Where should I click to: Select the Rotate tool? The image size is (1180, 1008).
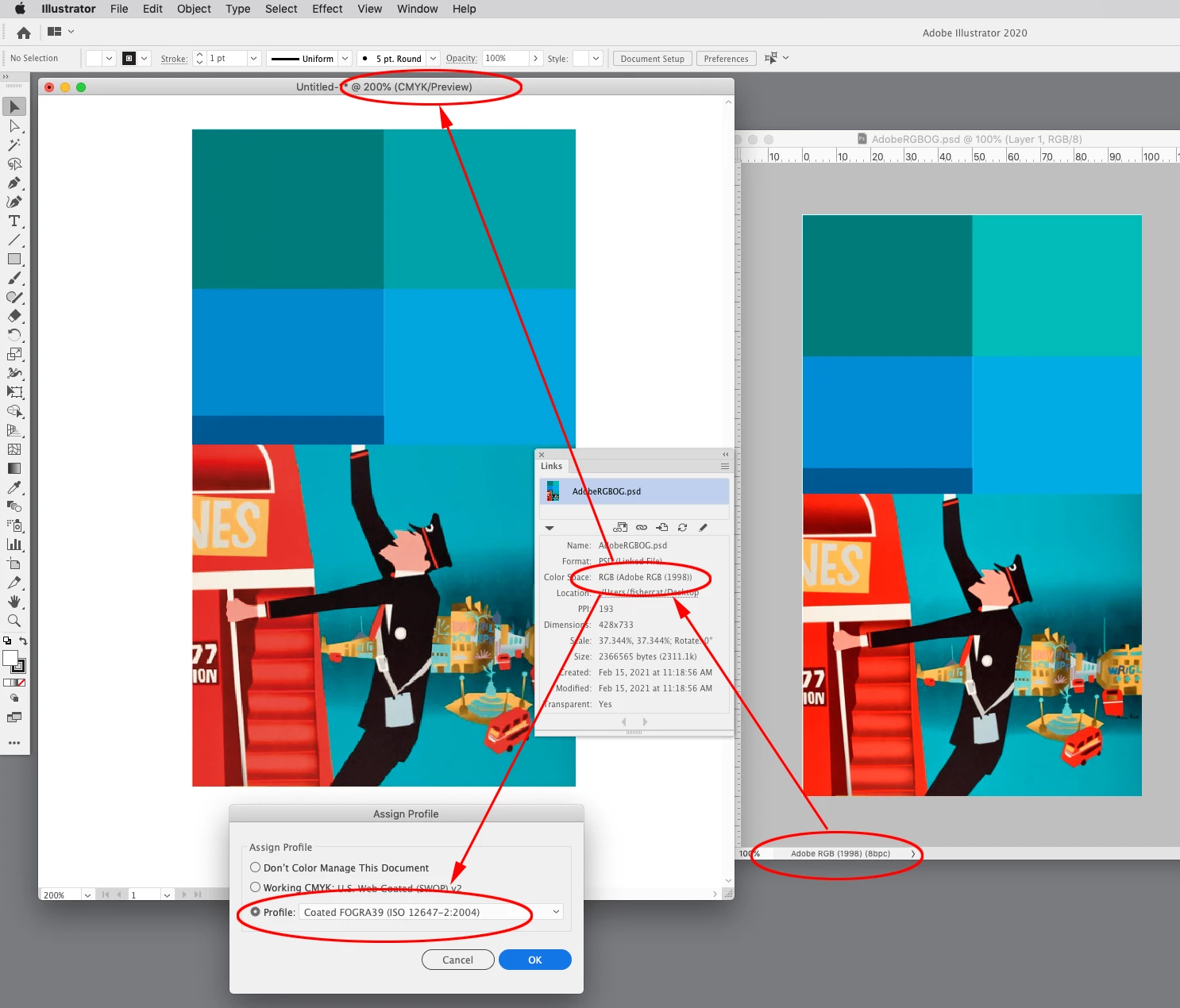(x=14, y=335)
